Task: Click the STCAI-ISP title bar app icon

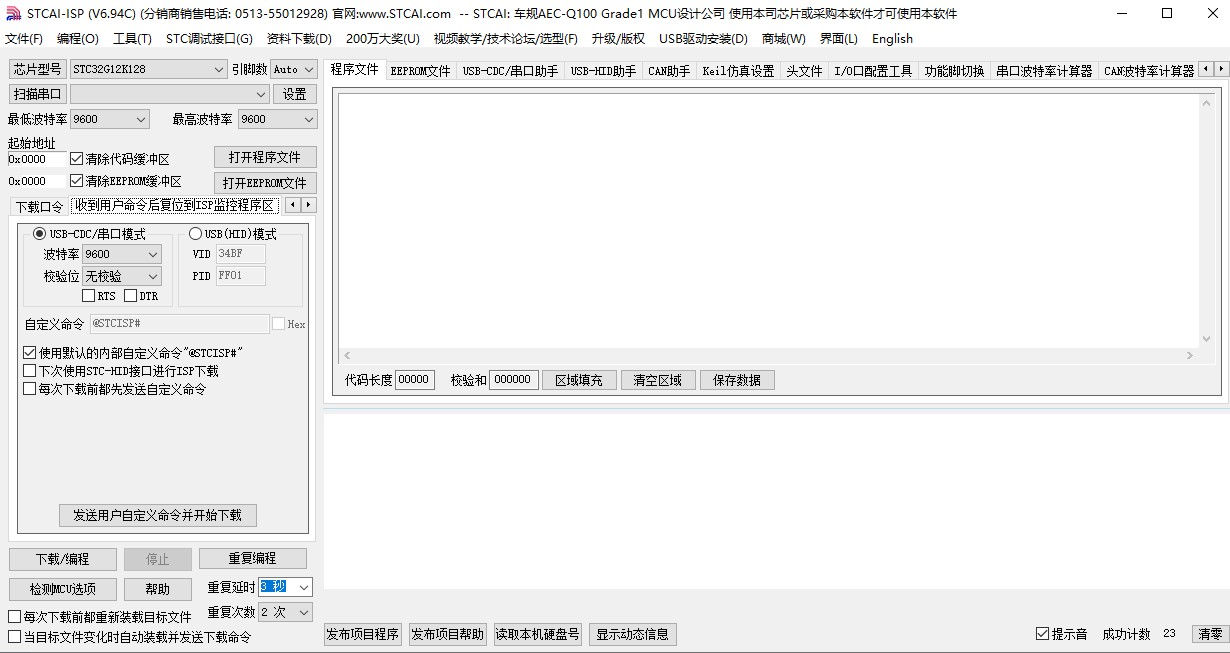Action: (13, 13)
